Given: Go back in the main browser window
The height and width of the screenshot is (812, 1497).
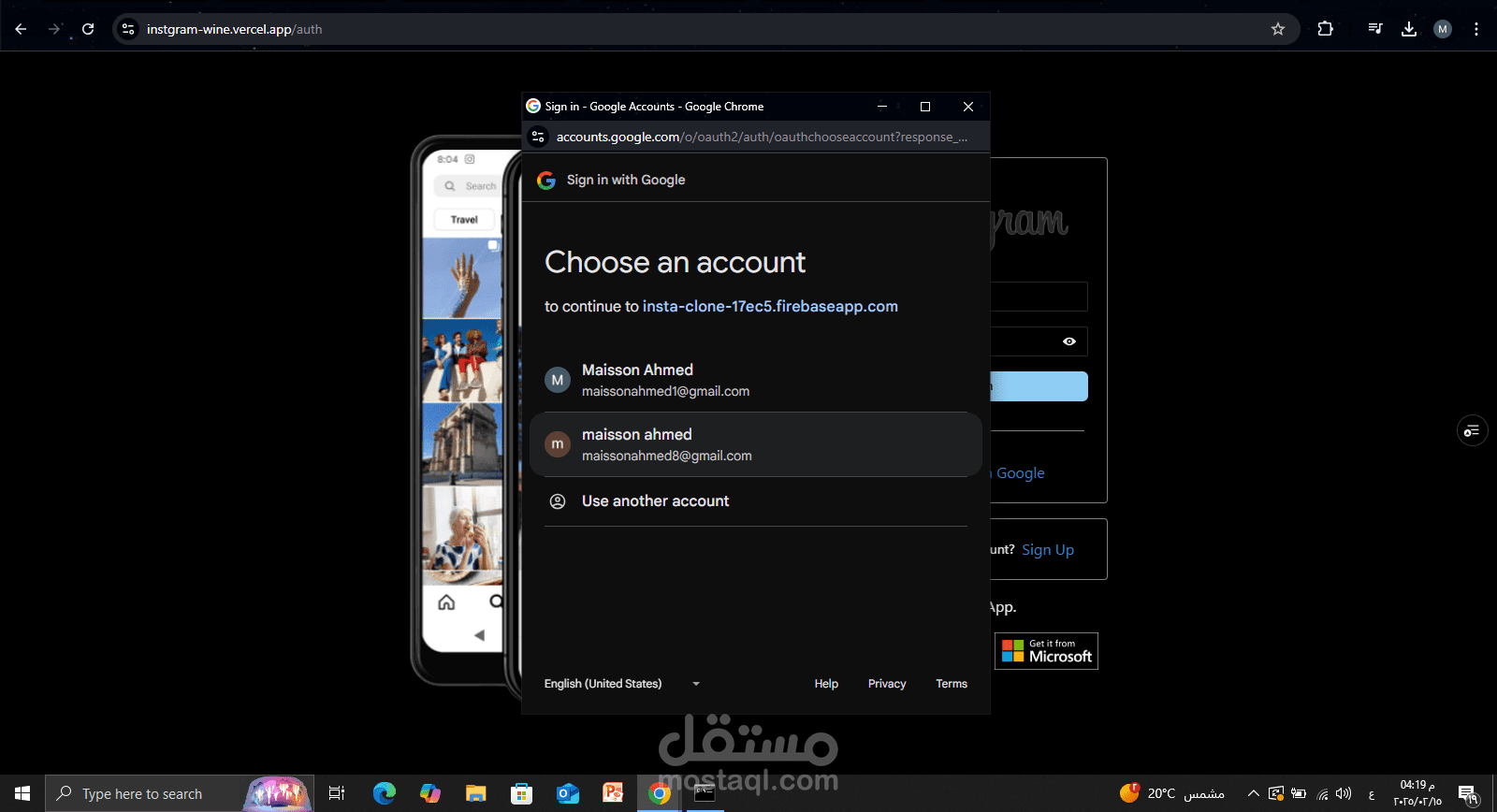Looking at the screenshot, I should (x=21, y=29).
